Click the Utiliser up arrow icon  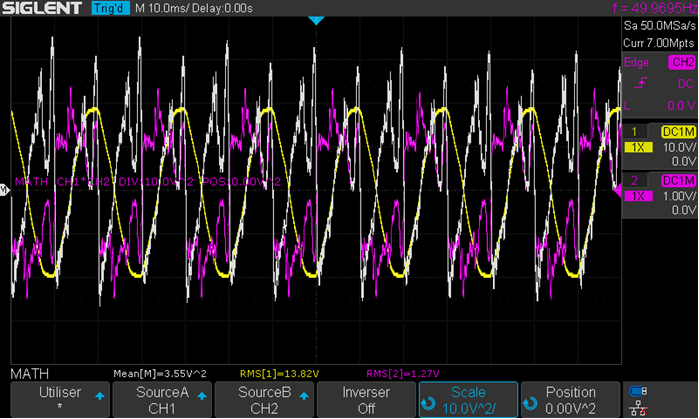(100, 396)
